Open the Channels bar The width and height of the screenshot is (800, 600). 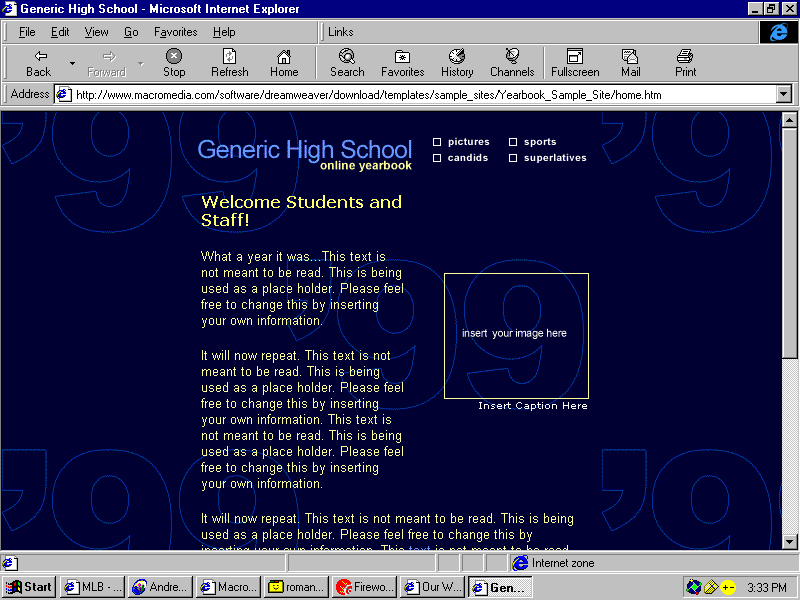tap(512, 64)
